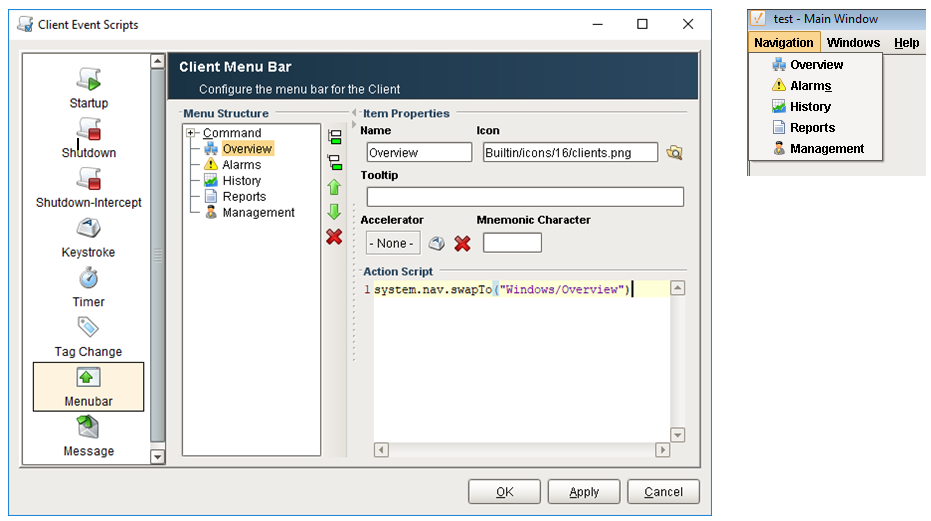Open the Tag Change scripts section

point(88,337)
